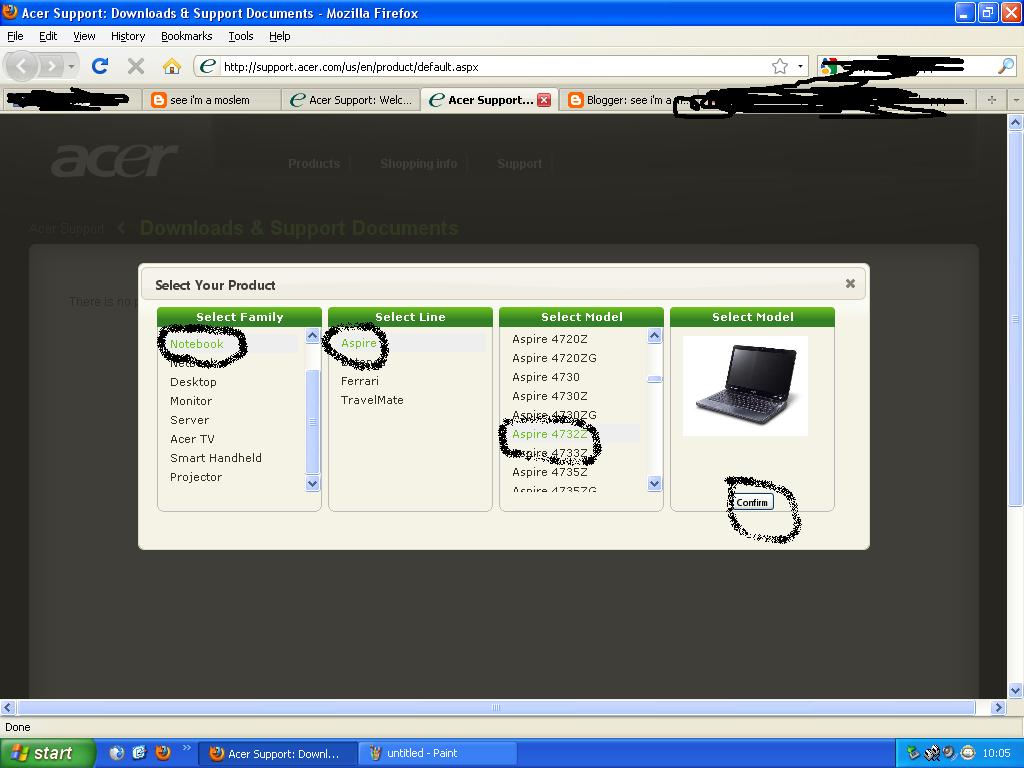Open the File menu
Viewport: 1024px width, 768px height.
point(15,37)
